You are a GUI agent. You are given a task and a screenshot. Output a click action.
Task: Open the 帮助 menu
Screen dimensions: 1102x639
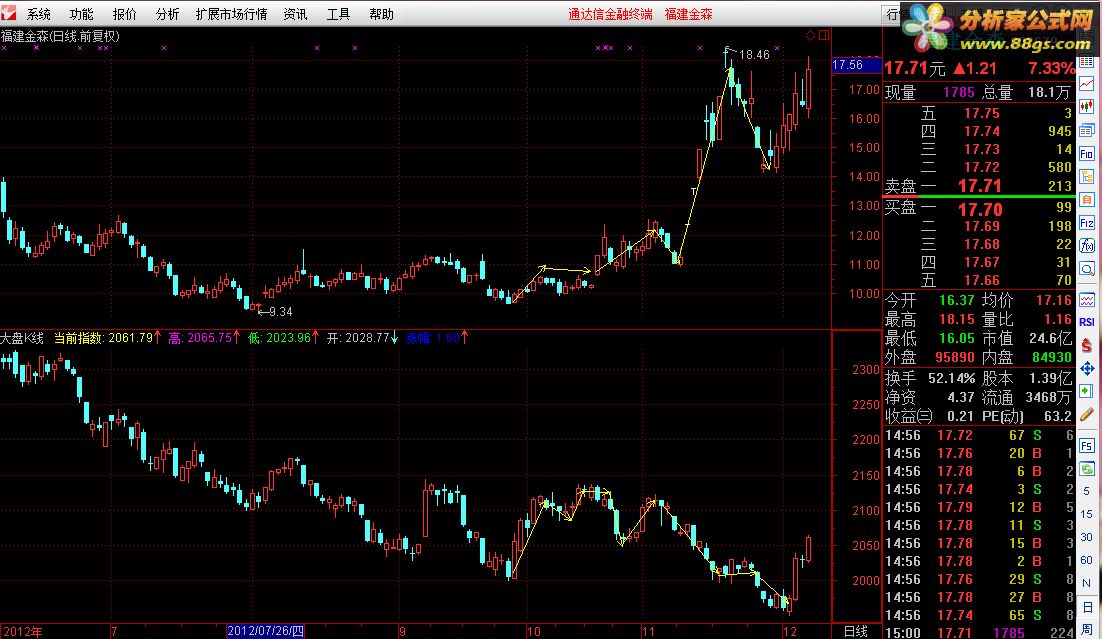click(x=382, y=14)
